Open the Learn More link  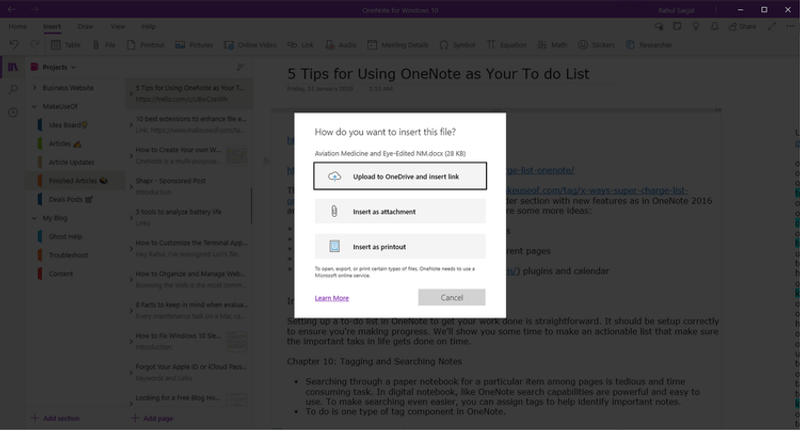[332, 298]
